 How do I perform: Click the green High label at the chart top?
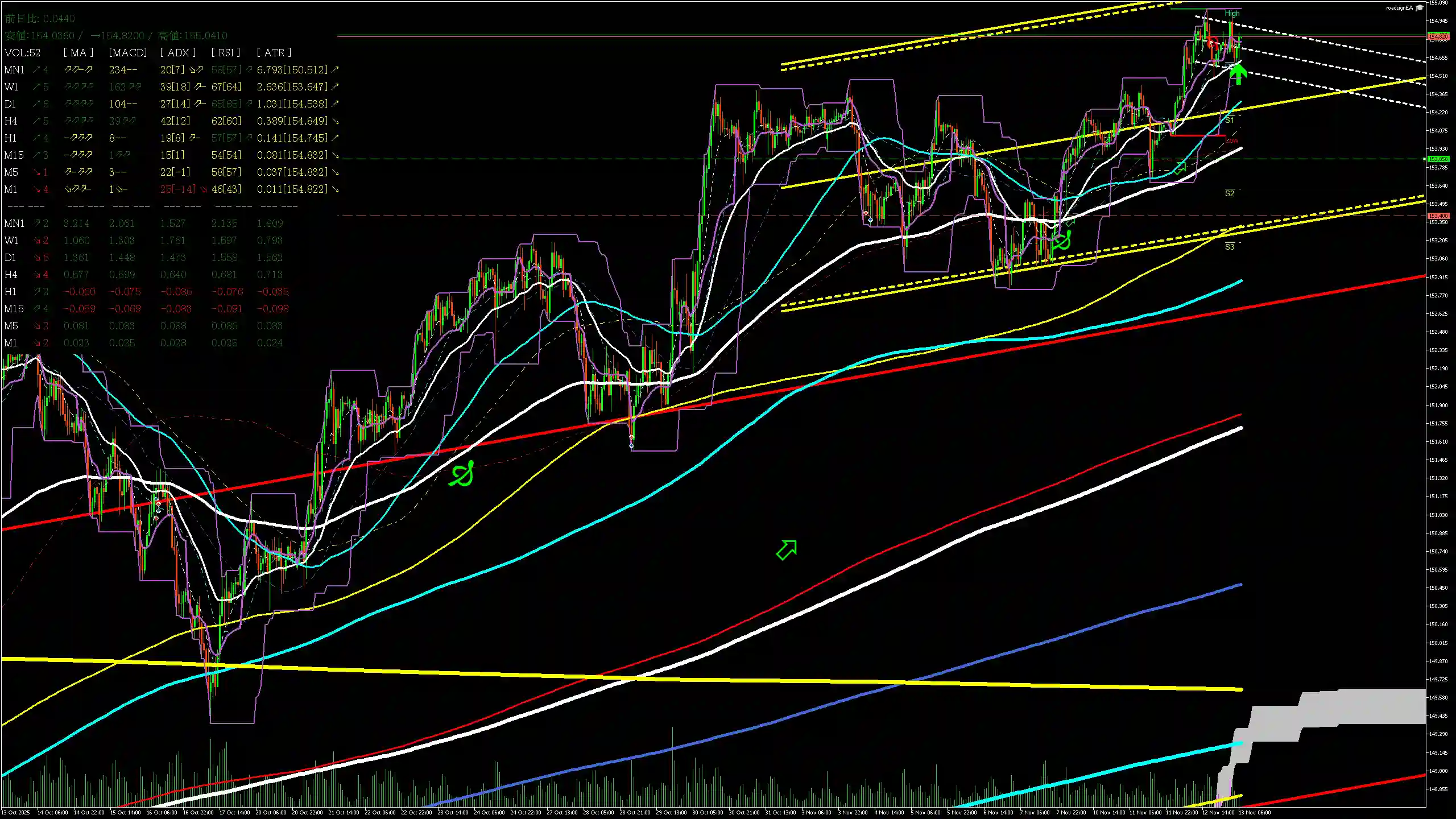tap(1232, 13)
